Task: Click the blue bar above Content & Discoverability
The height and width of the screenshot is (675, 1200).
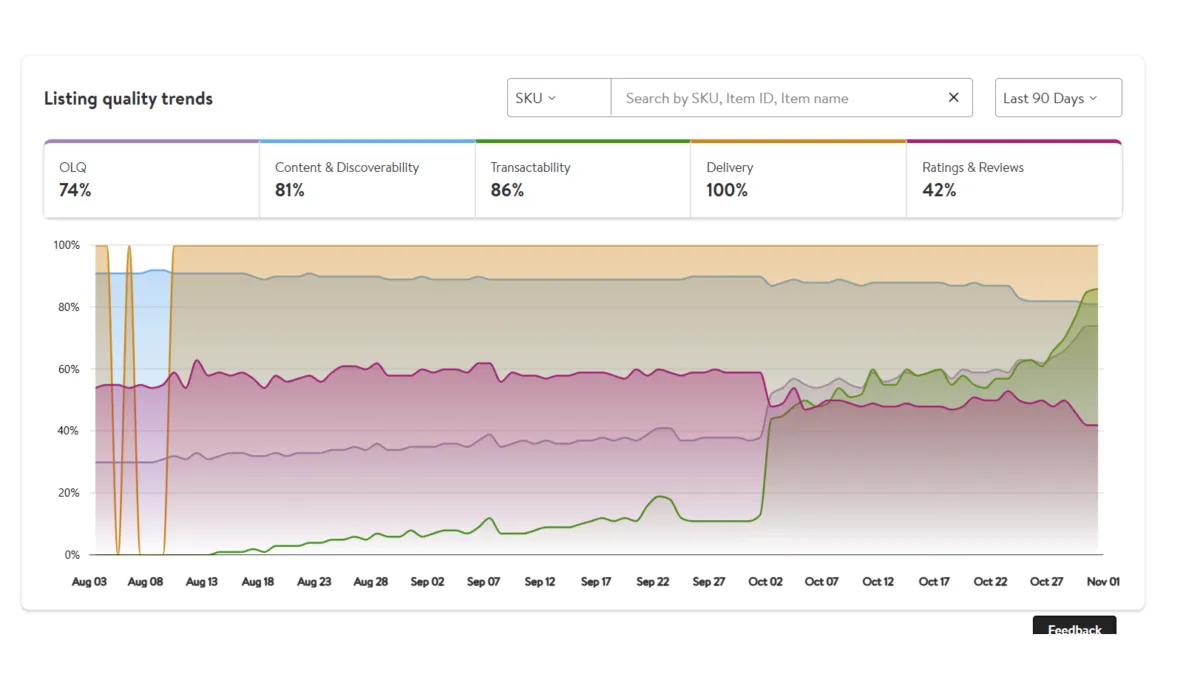Action: coord(367,142)
